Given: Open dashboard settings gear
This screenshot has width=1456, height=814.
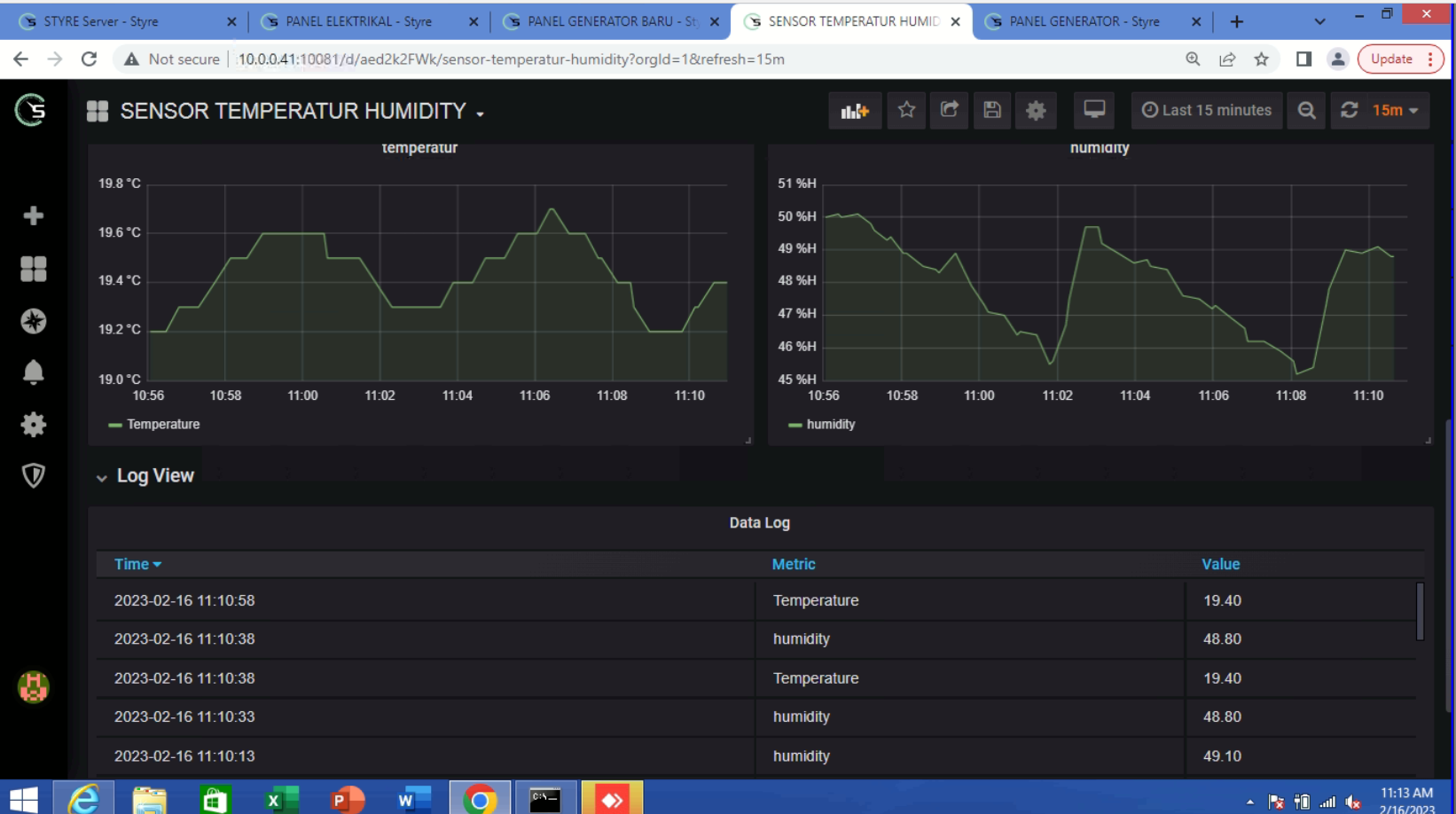Looking at the screenshot, I should pyautogui.click(x=1036, y=110).
